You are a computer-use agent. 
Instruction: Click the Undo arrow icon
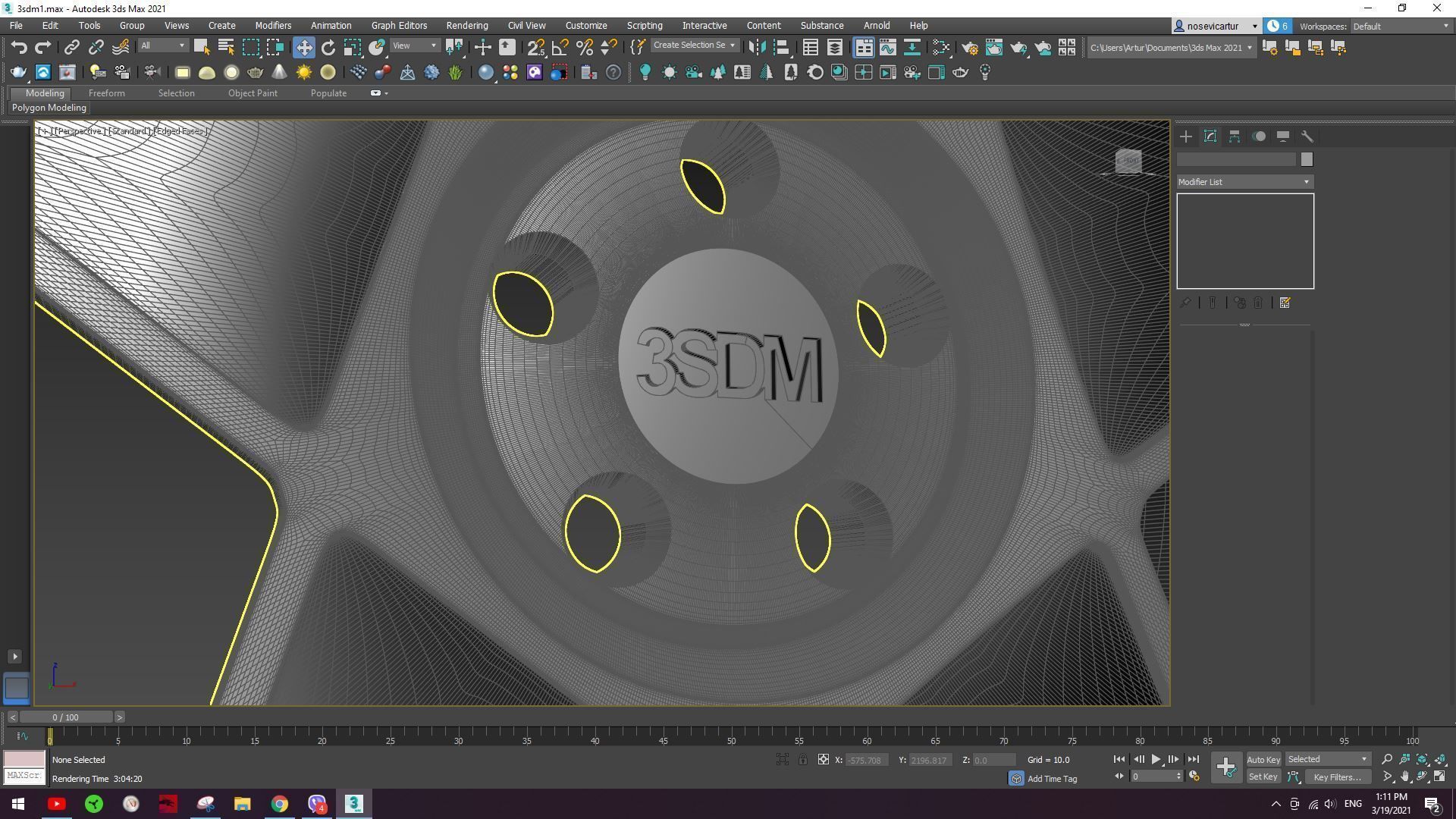[19, 47]
